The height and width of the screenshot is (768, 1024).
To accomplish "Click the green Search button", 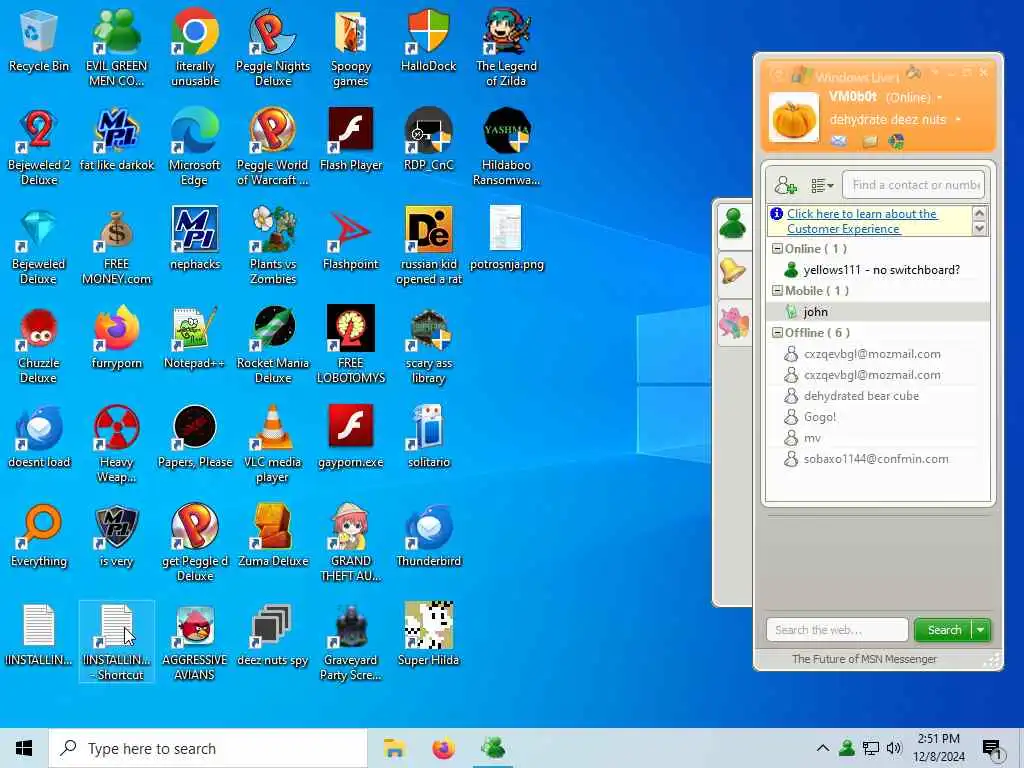I will pyautogui.click(x=944, y=630).
